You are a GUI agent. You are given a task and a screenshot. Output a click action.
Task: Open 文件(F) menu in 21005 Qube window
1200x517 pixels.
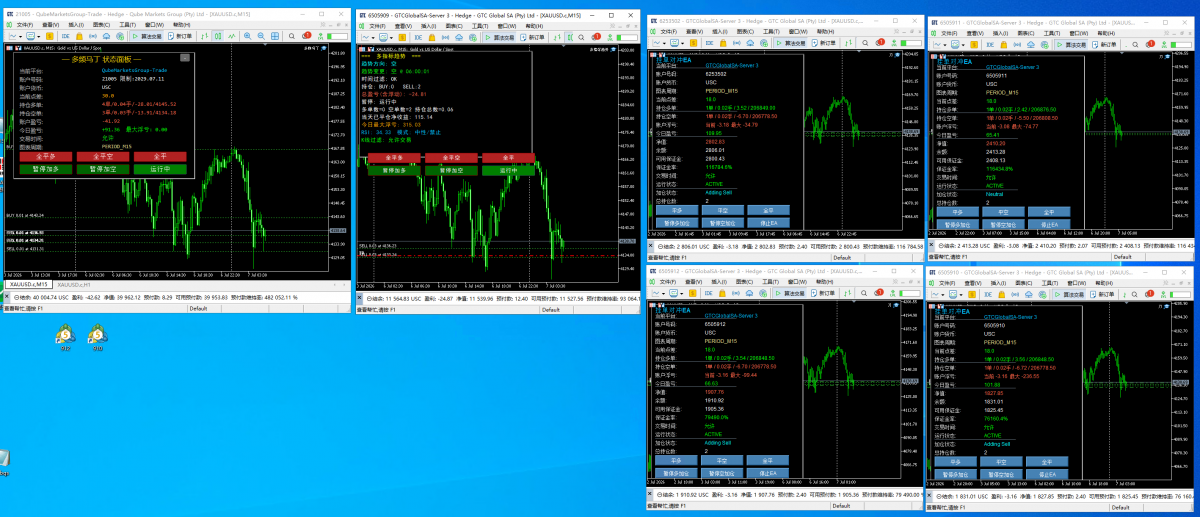[25, 24]
